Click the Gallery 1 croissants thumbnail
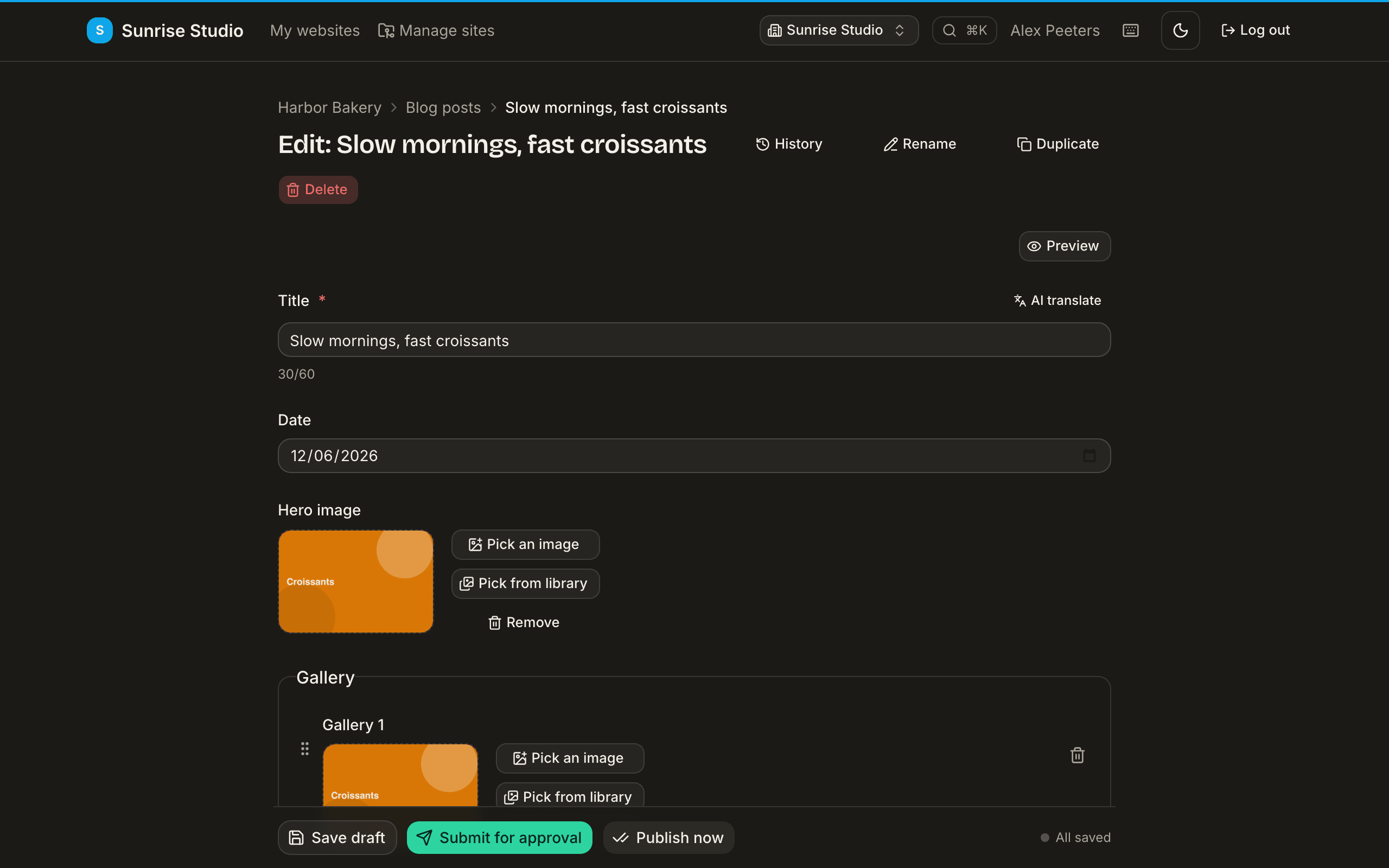The image size is (1389, 868). click(x=400, y=775)
